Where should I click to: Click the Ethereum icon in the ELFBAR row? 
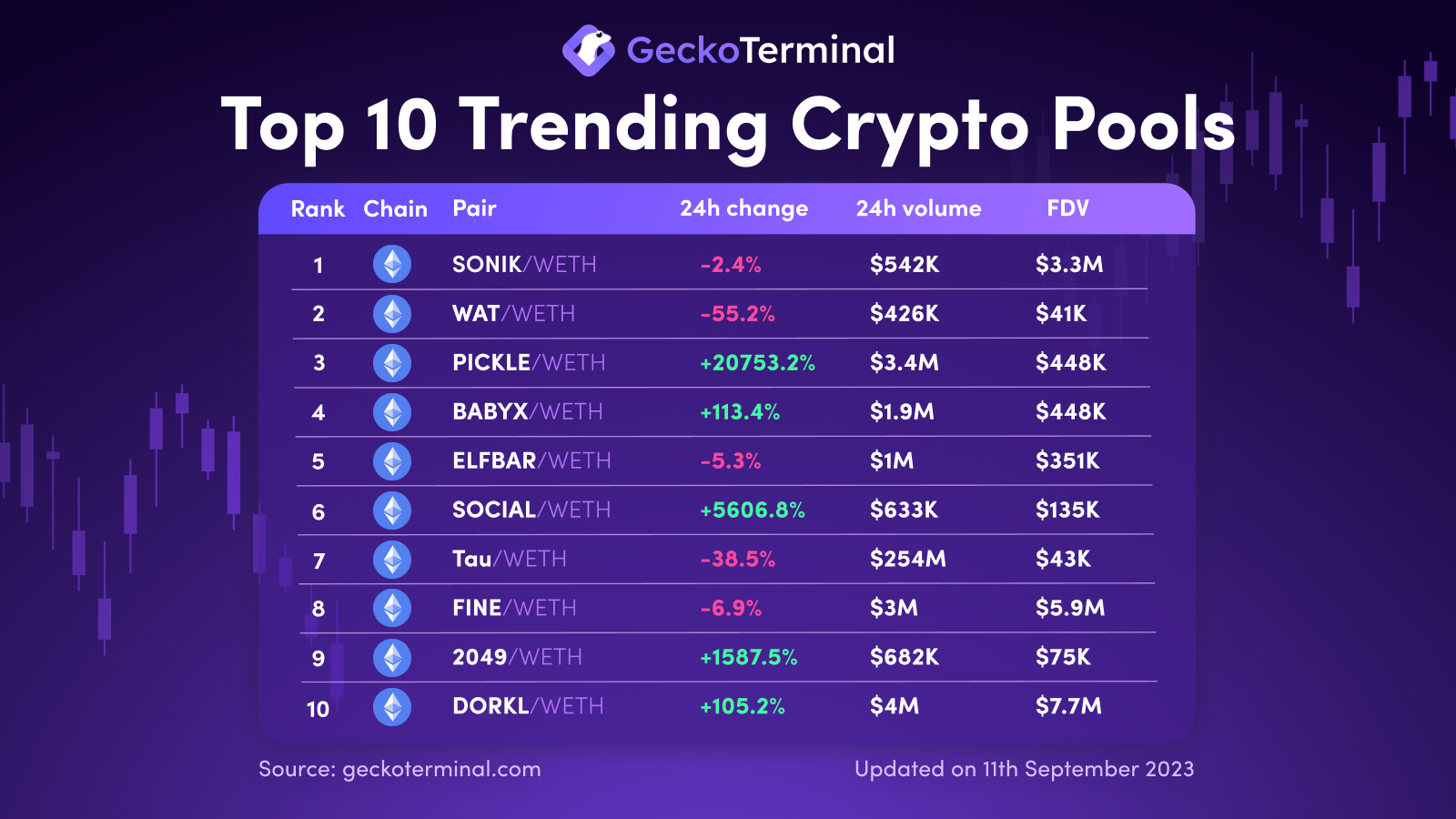(x=392, y=461)
